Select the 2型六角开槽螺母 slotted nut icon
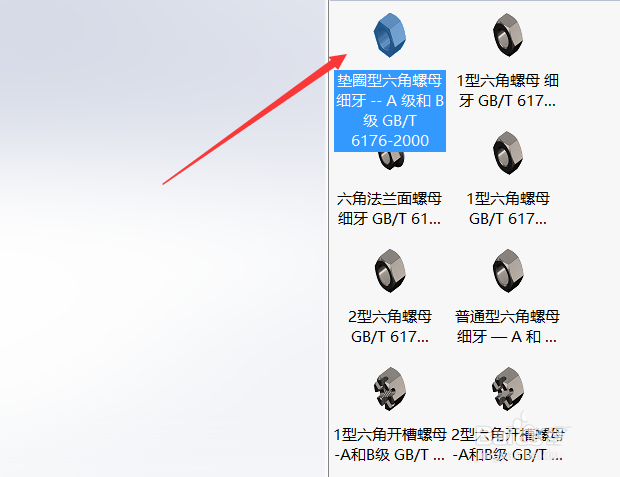 (508, 389)
